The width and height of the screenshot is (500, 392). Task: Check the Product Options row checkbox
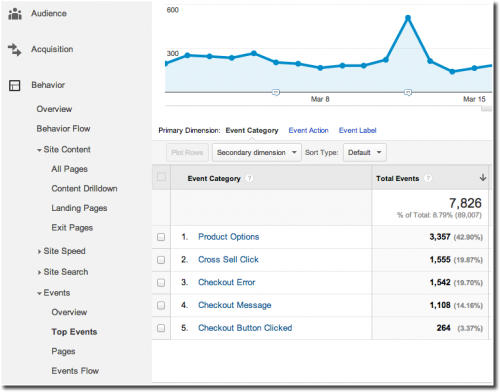pos(161,237)
